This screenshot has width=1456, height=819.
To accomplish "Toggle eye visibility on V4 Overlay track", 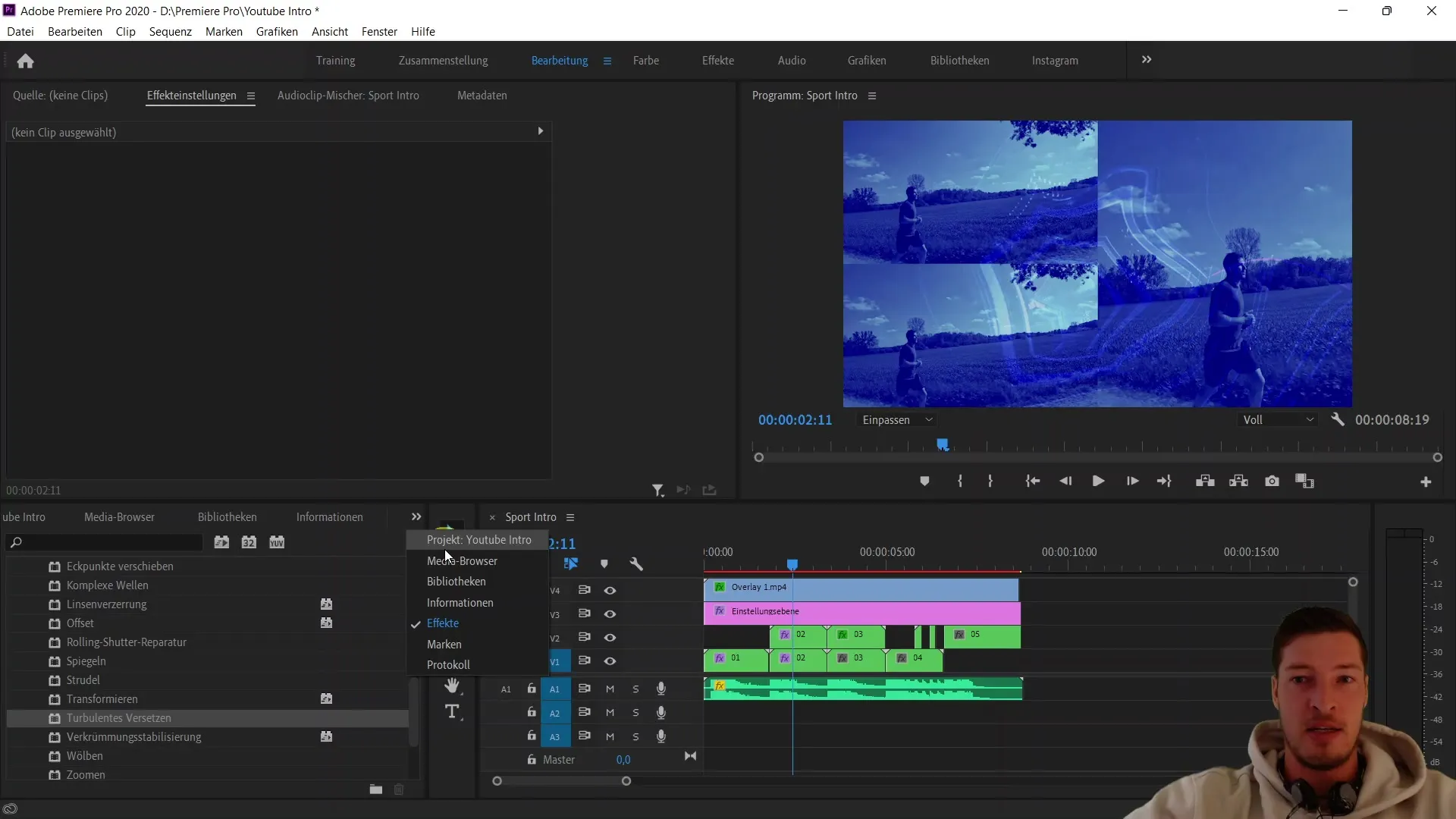I will click(610, 590).
